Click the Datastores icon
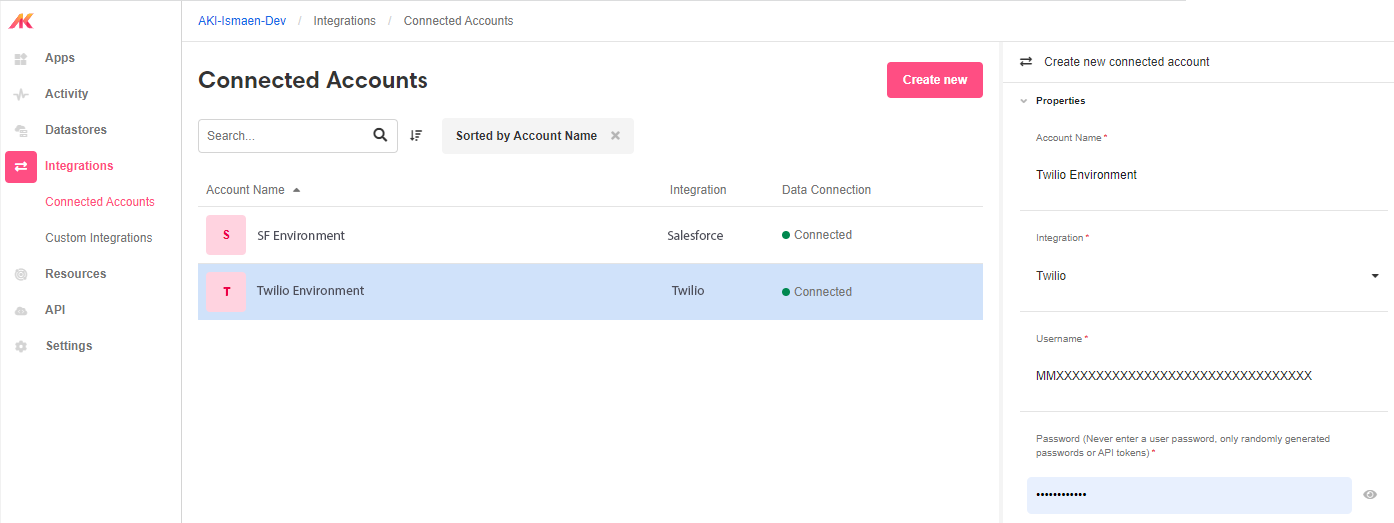Screen dimensions: 1394x523 (21, 131)
